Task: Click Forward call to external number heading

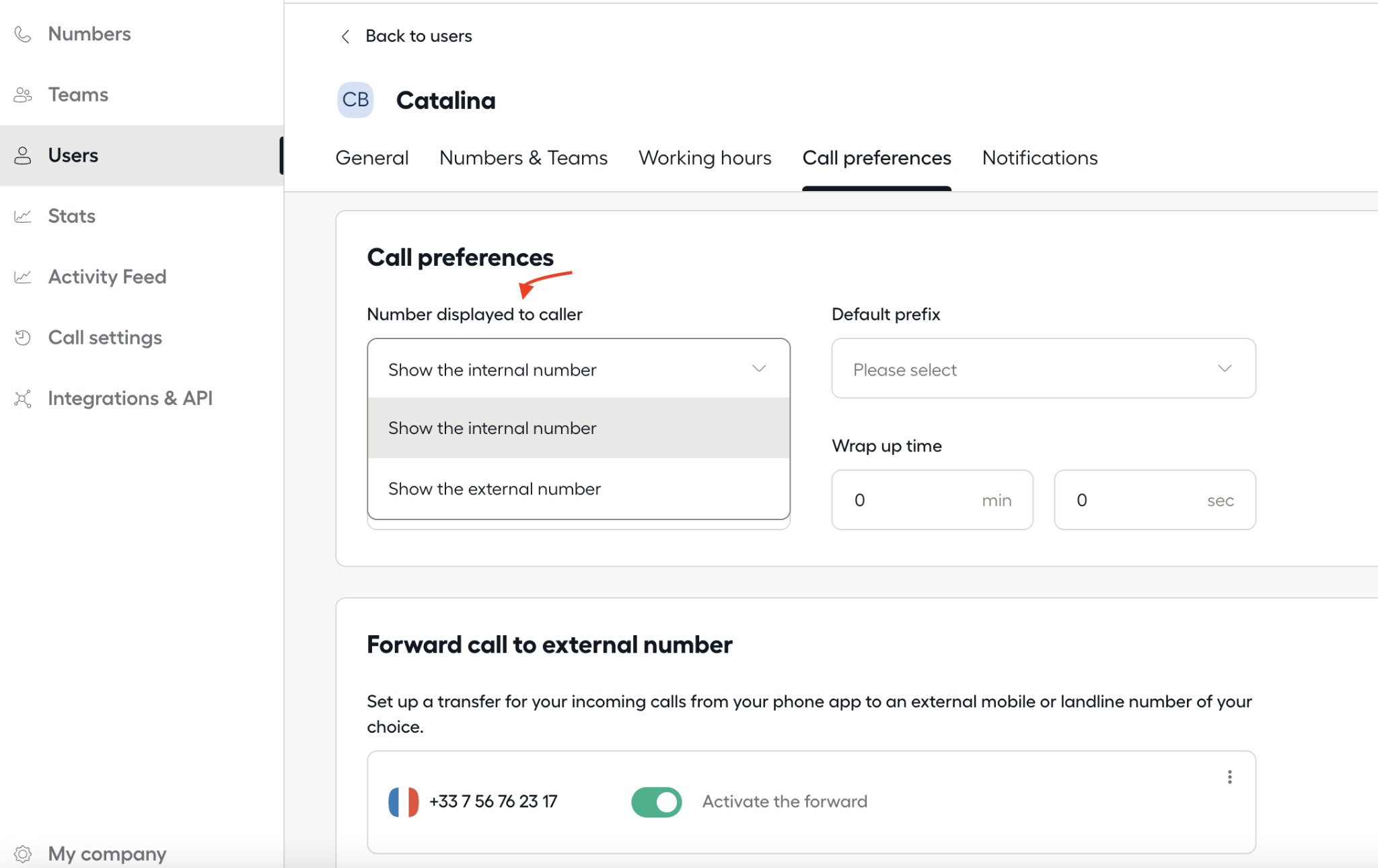Action: [x=549, y=645]
